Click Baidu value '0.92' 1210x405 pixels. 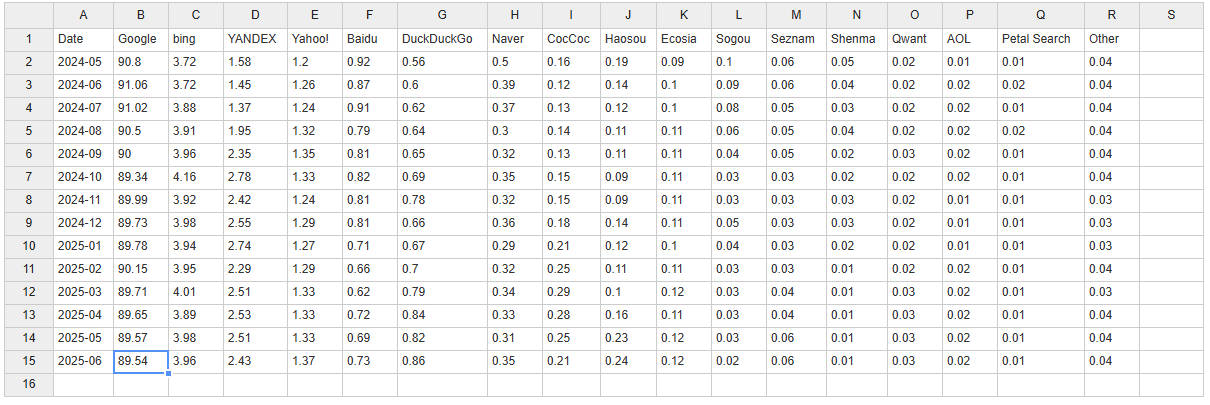click(369, 62)
